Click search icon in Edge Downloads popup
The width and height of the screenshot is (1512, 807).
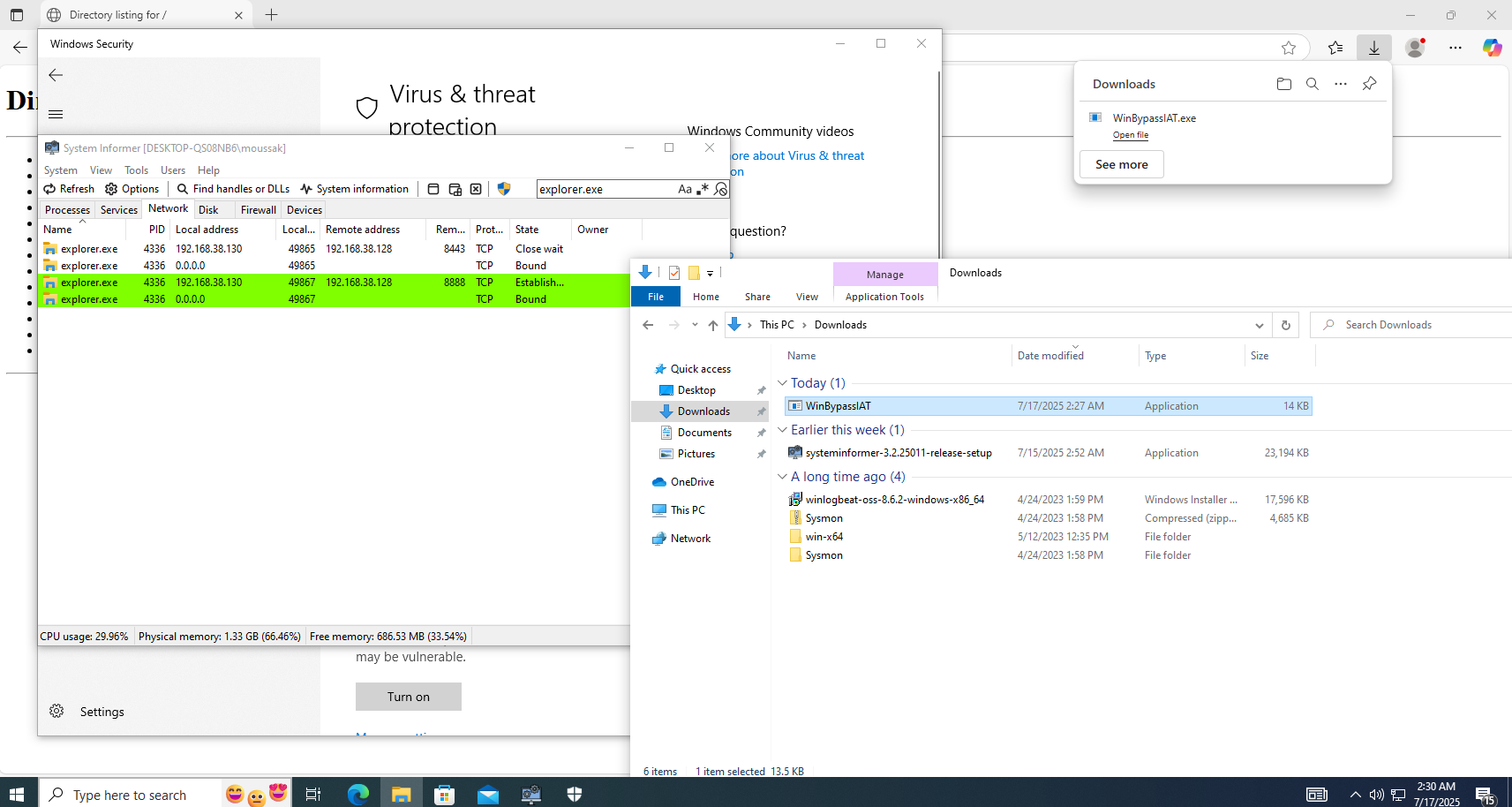(x=1313, y=84)
